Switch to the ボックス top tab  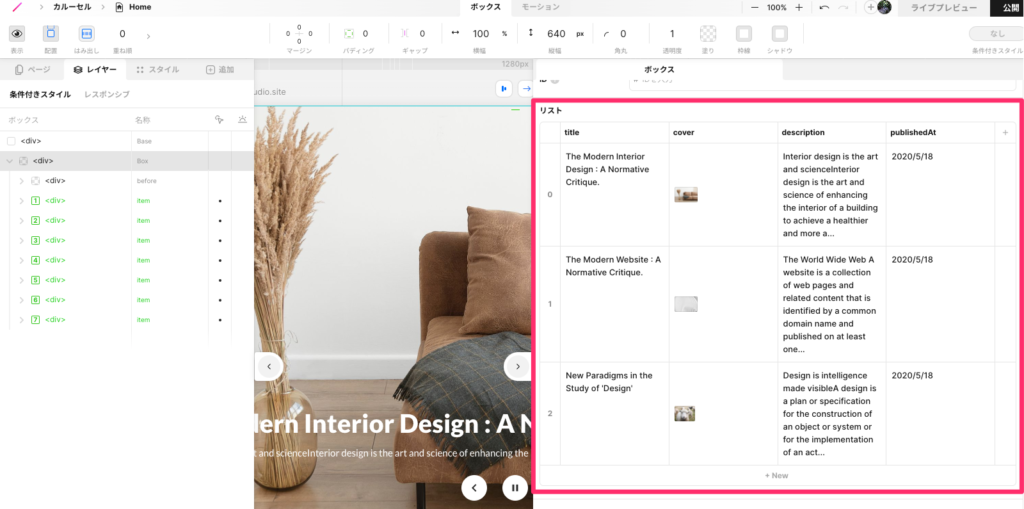[485, 7]
